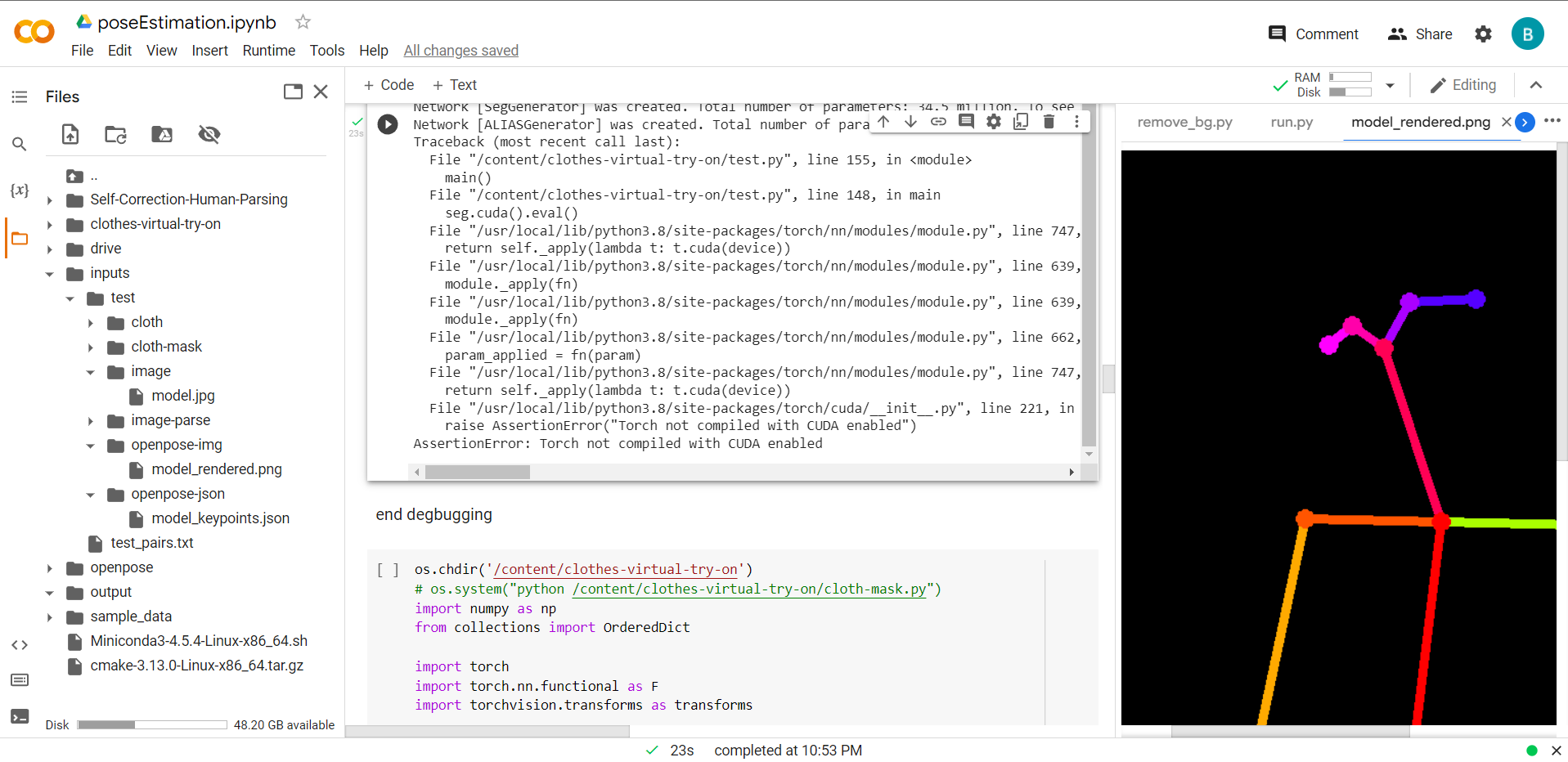Move the current cell up
Image resolution: width=1568 pixels, height=762 pixels.
[x=883, y=120]
